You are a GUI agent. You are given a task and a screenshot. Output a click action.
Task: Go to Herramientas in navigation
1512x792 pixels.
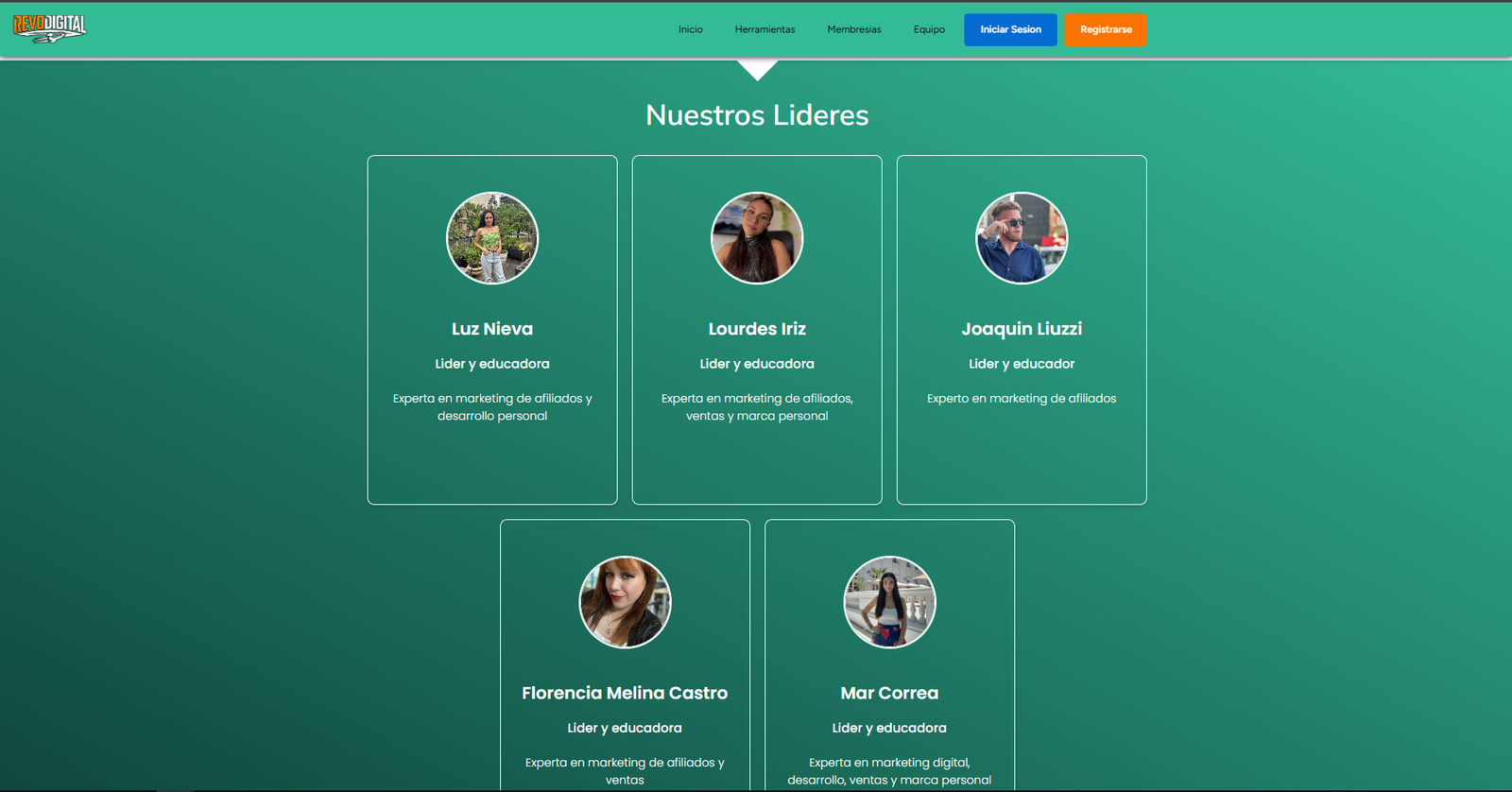click(765, 29)
